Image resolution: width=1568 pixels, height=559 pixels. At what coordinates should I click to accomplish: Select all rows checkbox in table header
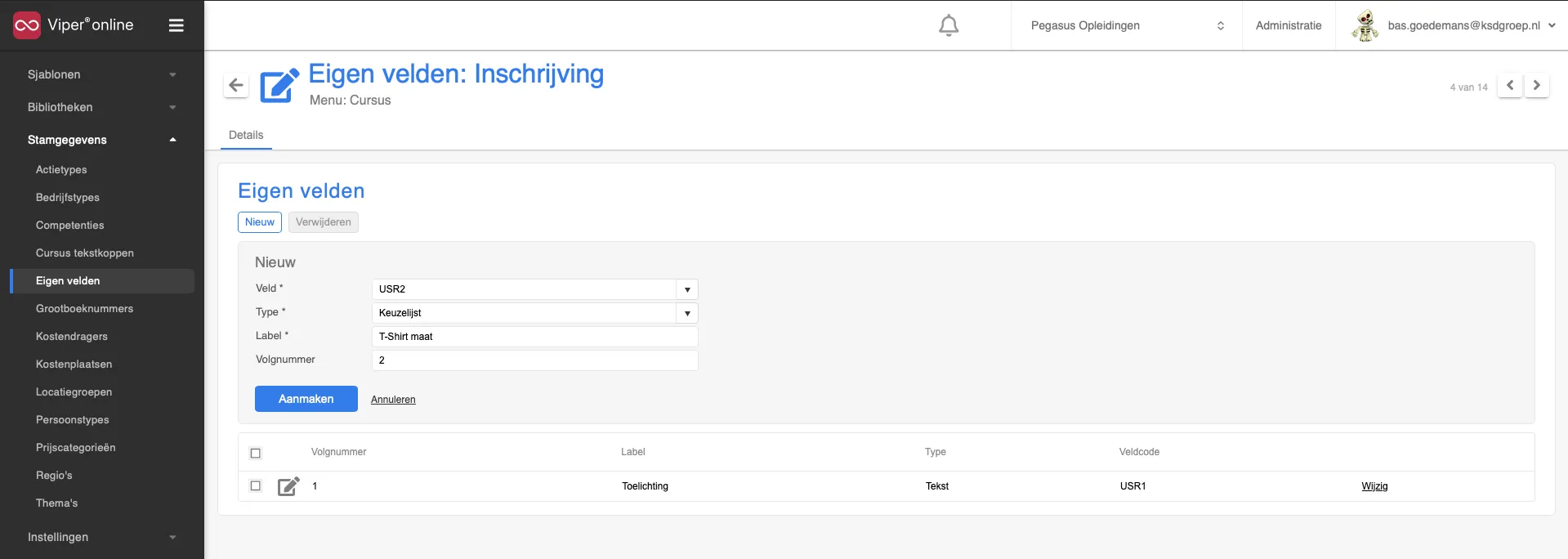(256, 453)
